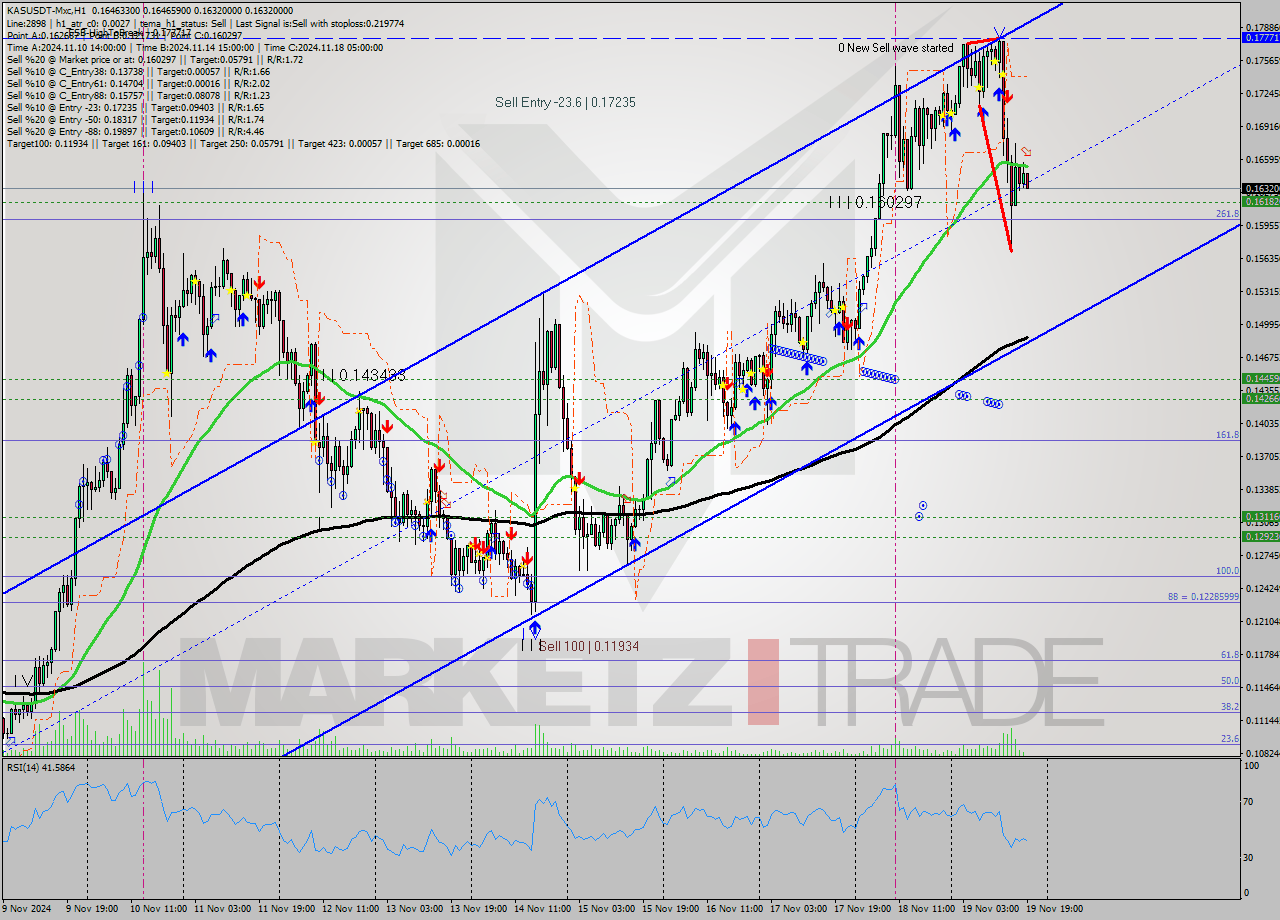This screenshot has width=1280, height=920.
Task: Click the black current price tag 0.16320
Action: (x=1260, y=188)
